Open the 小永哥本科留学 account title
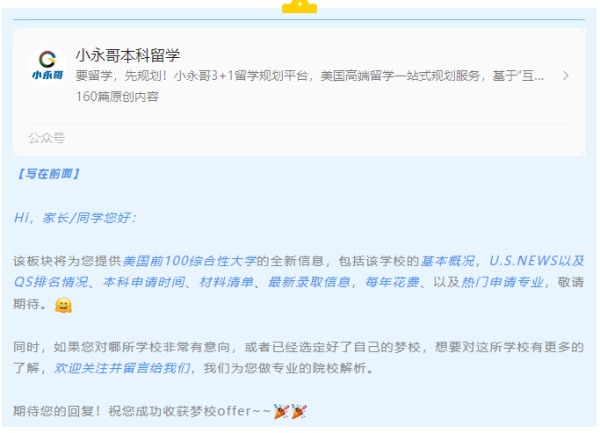This screenshot has width=600, height=433. tap(128, 55)
